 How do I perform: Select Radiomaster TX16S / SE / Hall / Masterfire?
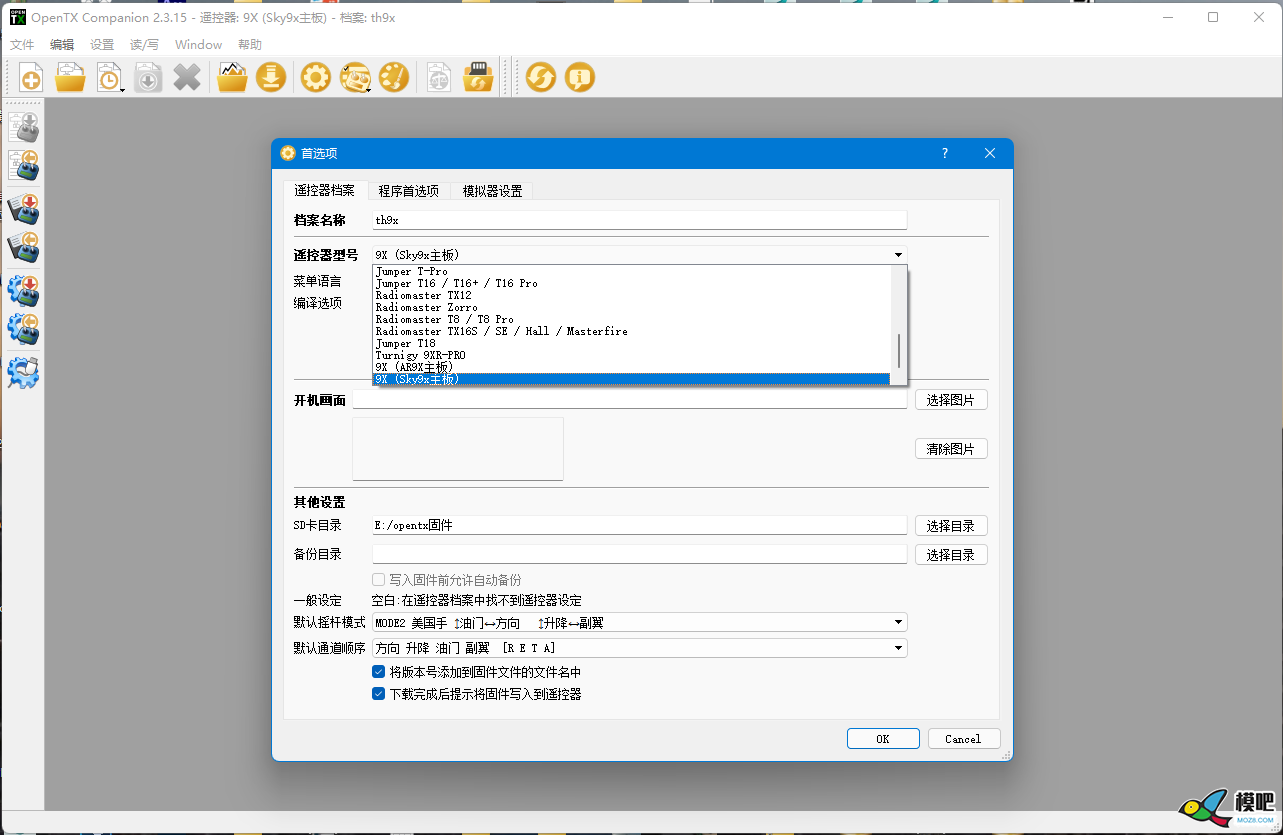631,331
